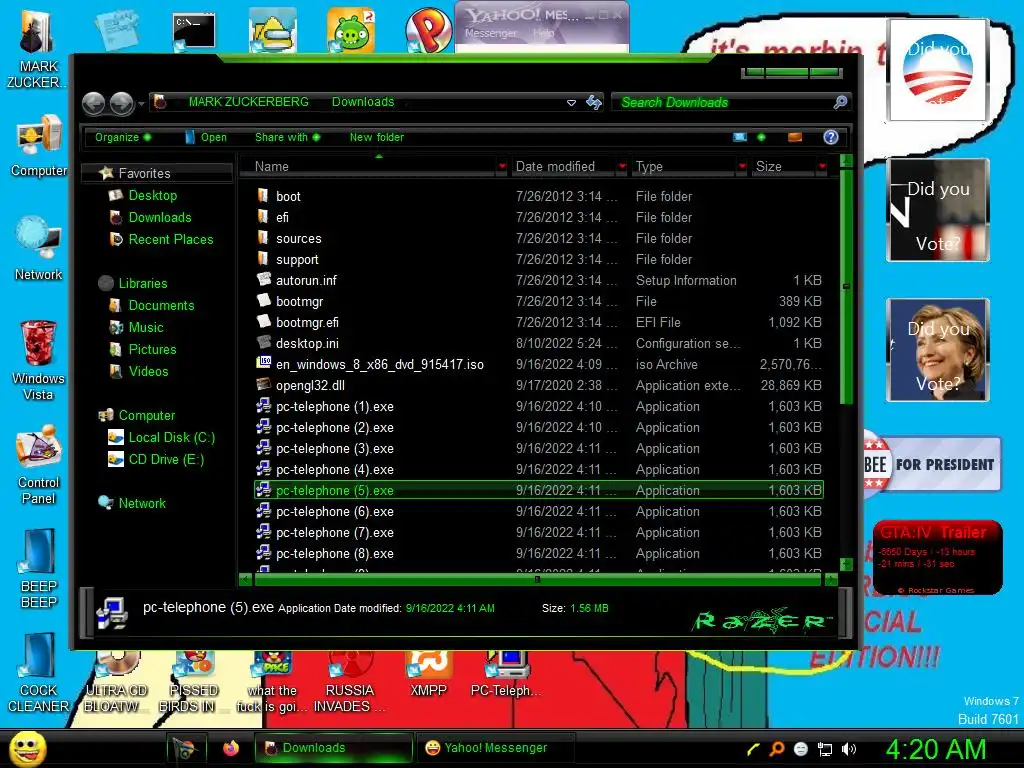Open the Name column filter dropdown arrow

502,167
